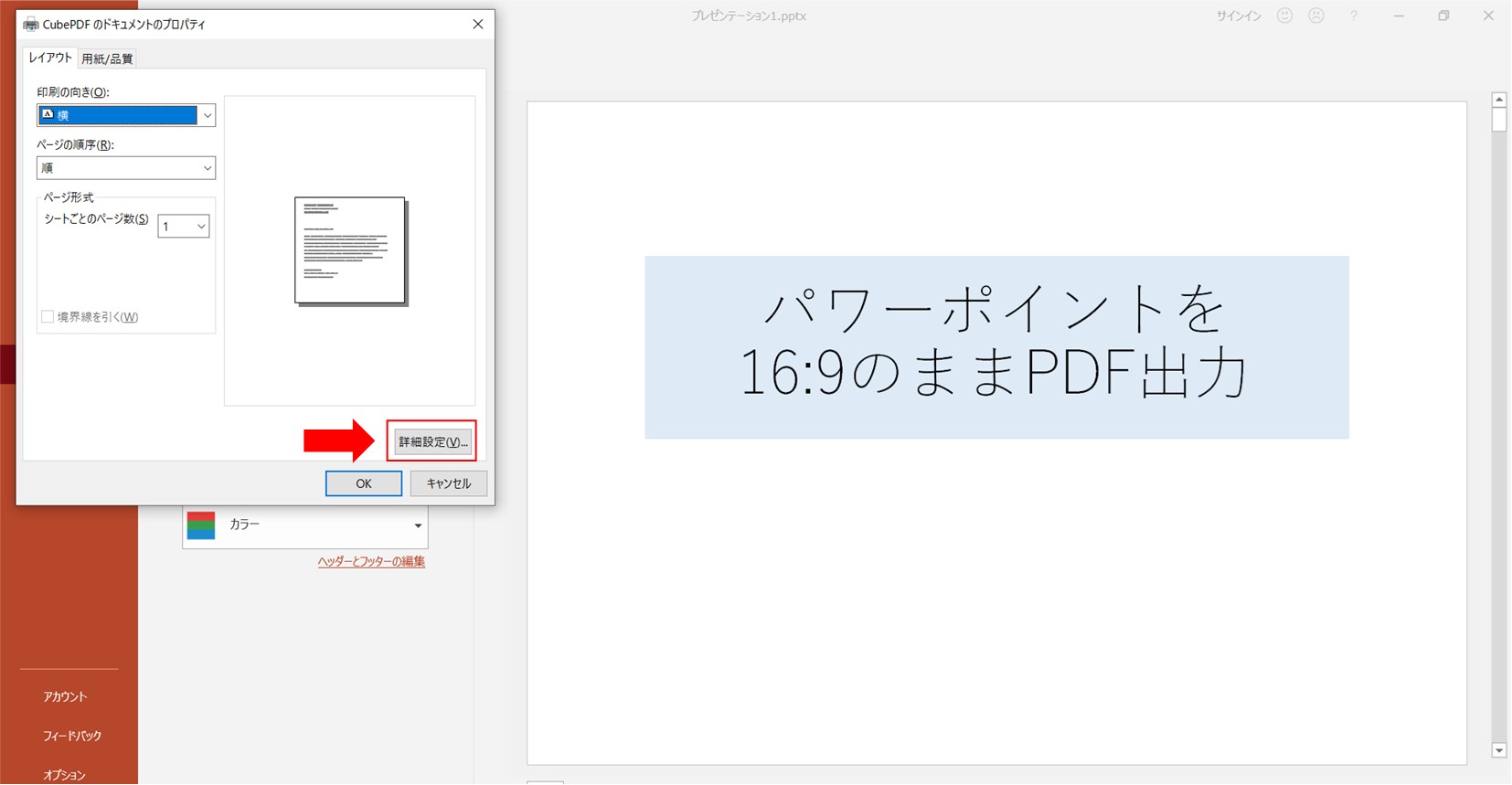This screenshot has height=785, width=1512.
Task: Switch to the 用紙/品質 tab
Action: 107,58
